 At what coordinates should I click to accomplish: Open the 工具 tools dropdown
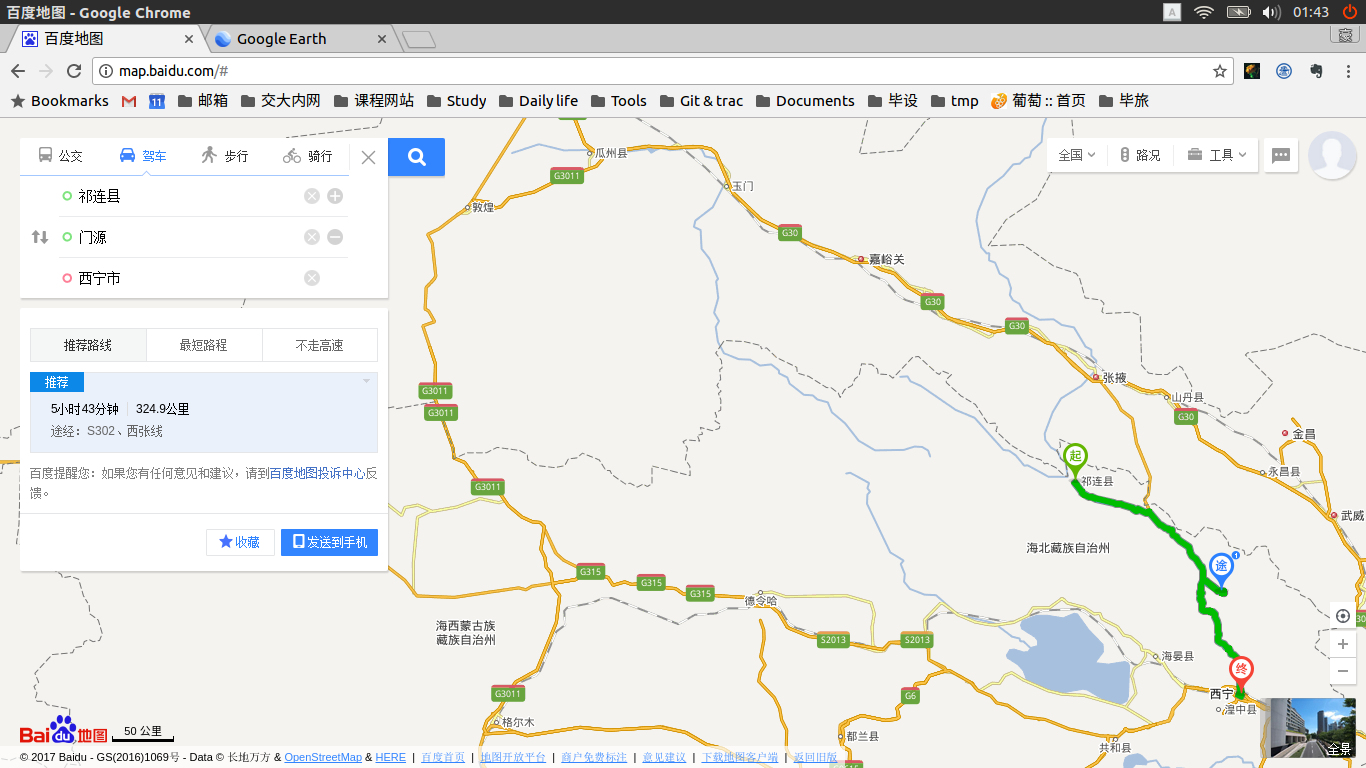(1217, 155)
